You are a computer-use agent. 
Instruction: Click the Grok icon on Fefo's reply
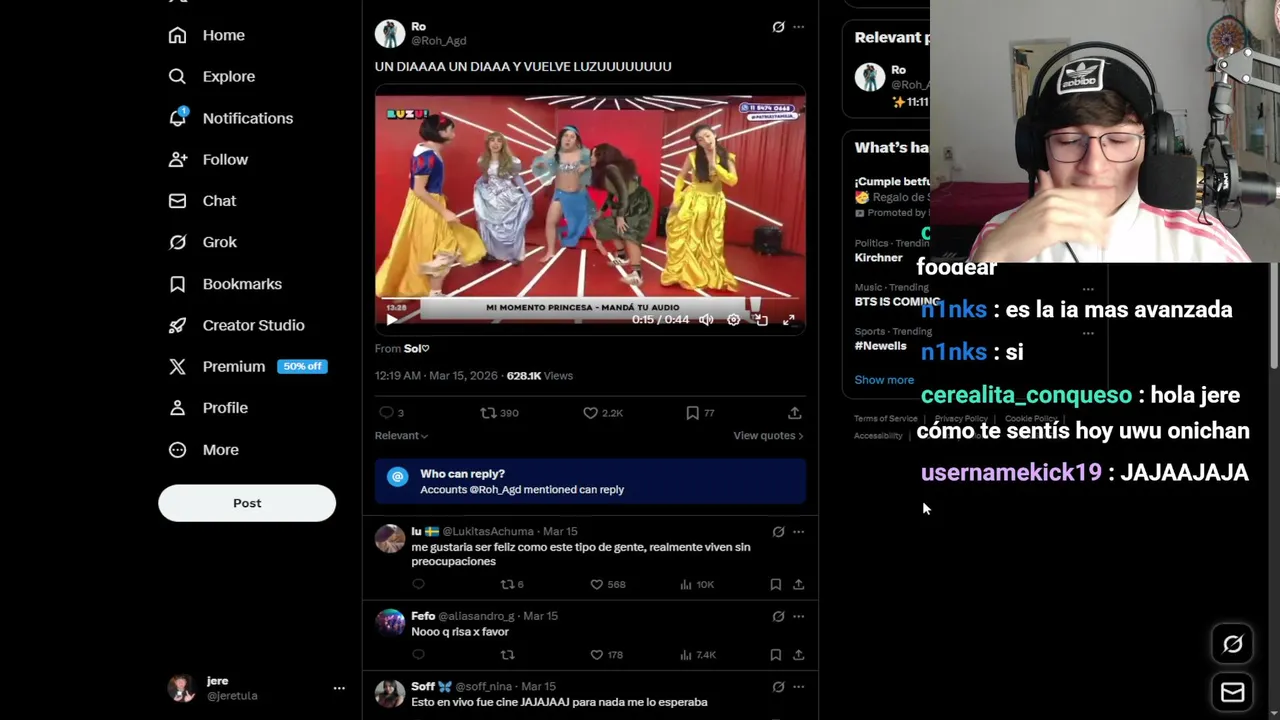click(778, 617)
